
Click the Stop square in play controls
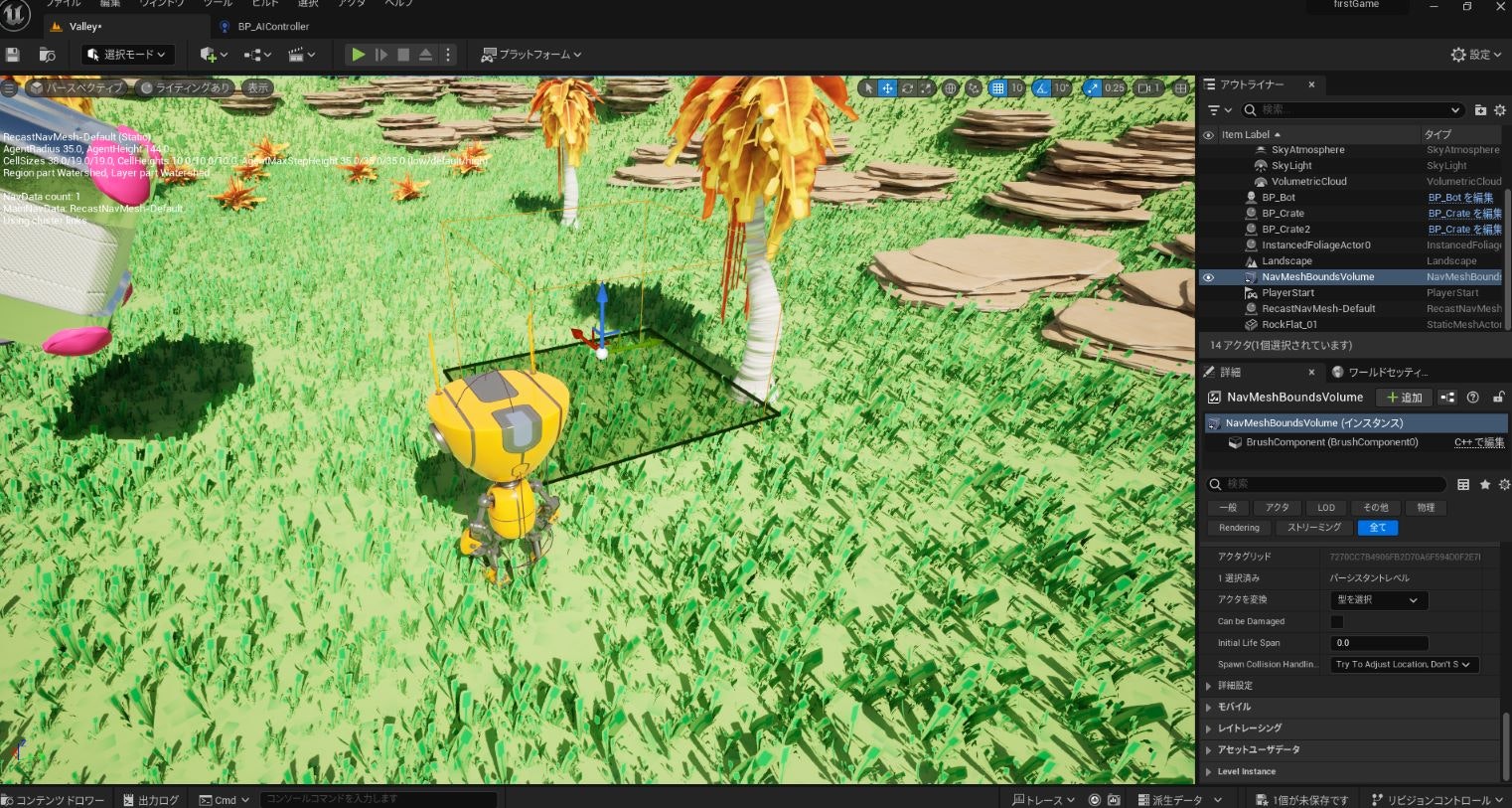coord(403,55)
